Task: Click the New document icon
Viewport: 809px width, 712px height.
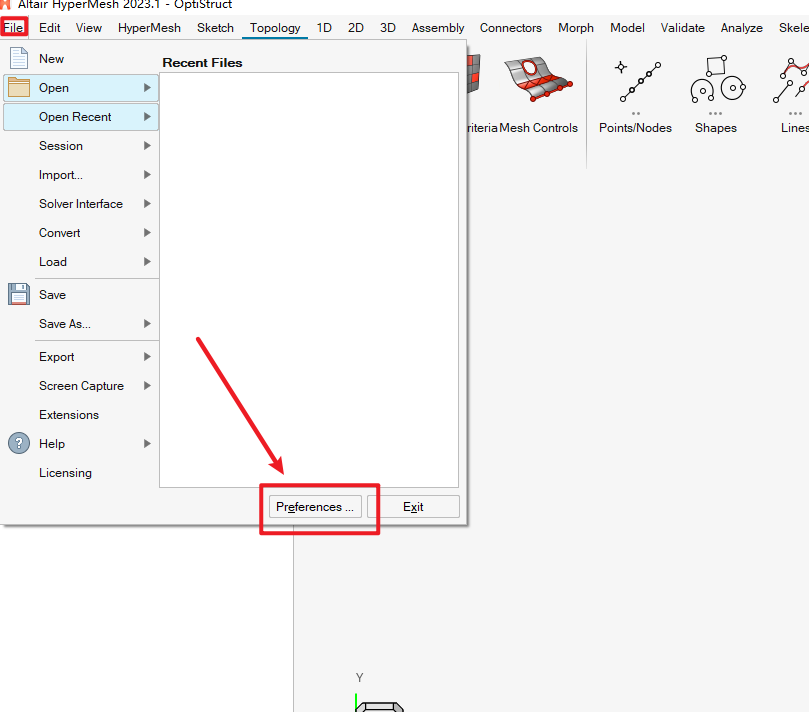Action: [x=19, y=59]
